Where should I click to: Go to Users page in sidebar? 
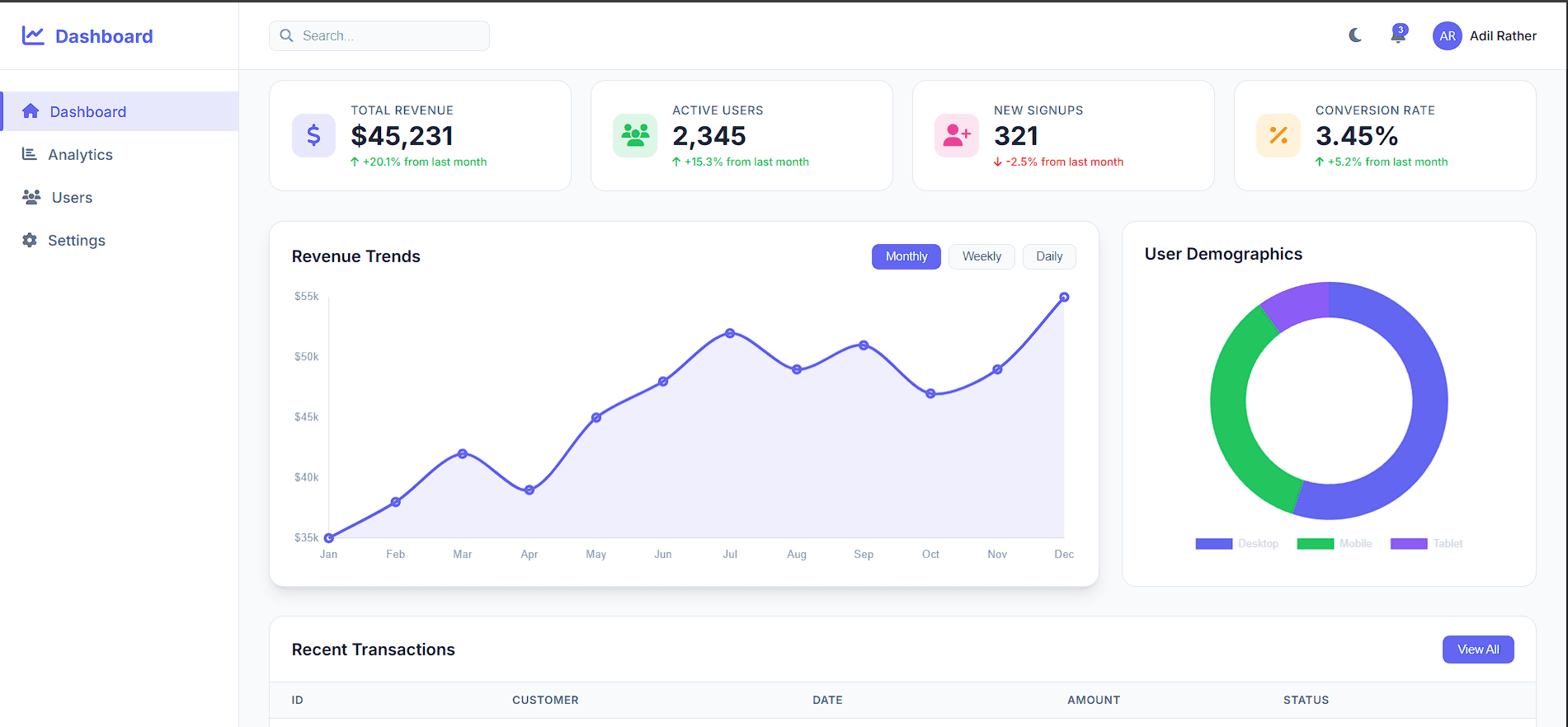pyautogui.click(x=120, y=197)
